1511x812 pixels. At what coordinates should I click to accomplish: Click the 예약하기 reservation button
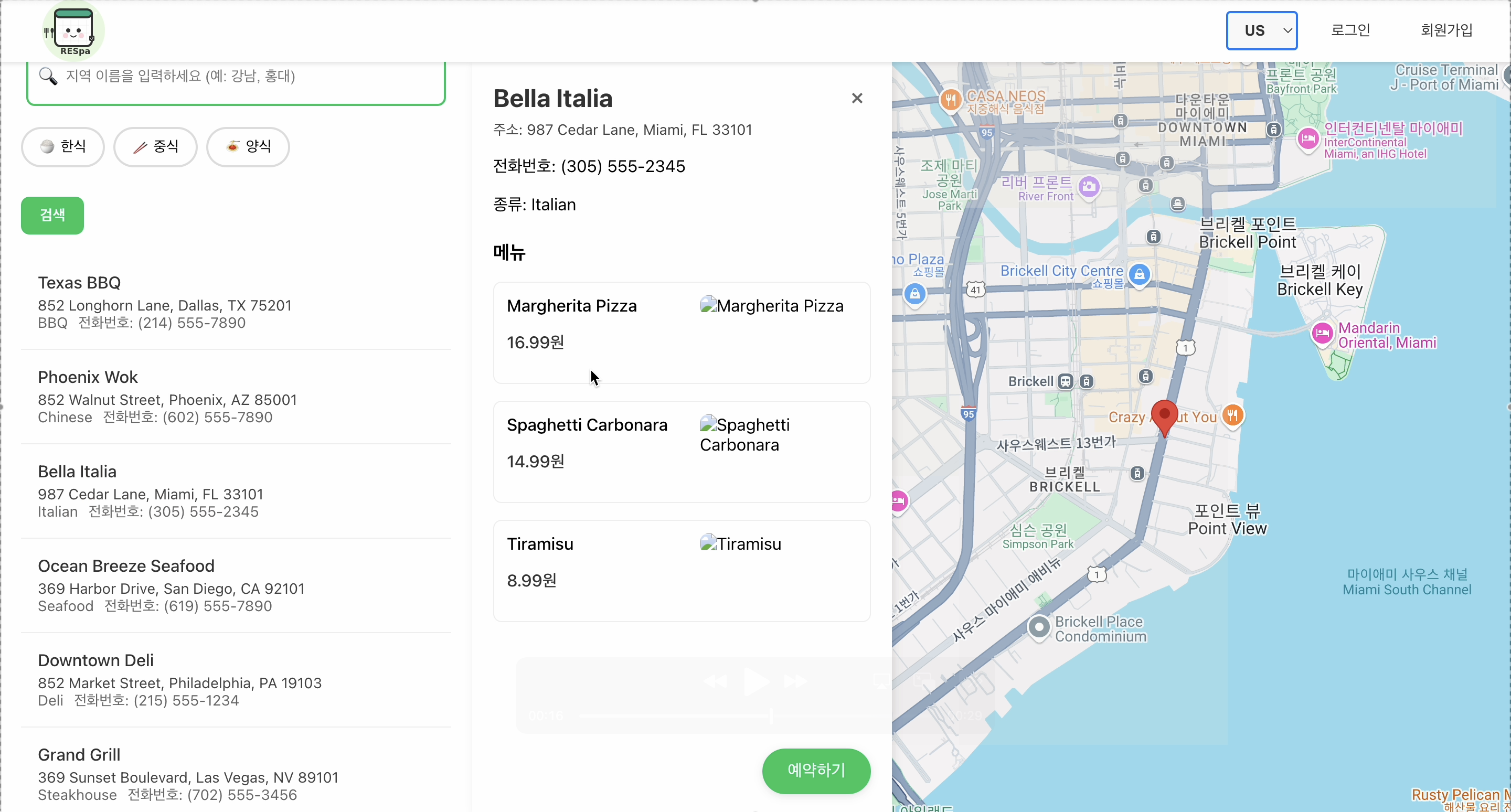click(816, 771)
